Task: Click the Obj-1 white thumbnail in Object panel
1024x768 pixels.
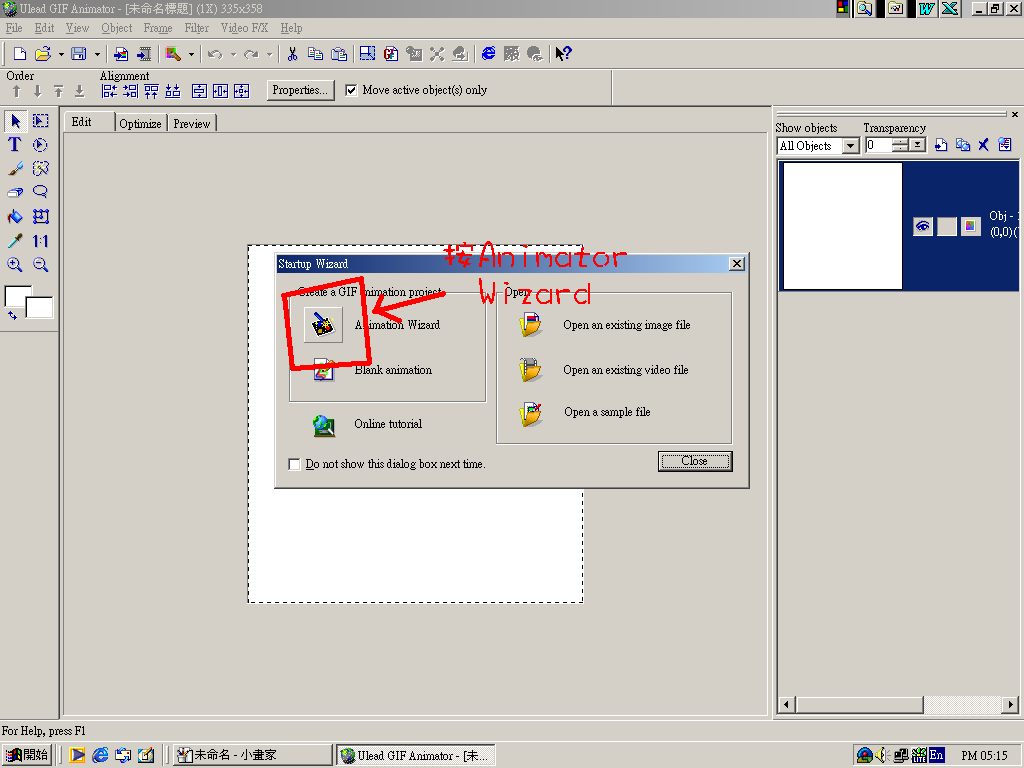Action: (842, 226)
